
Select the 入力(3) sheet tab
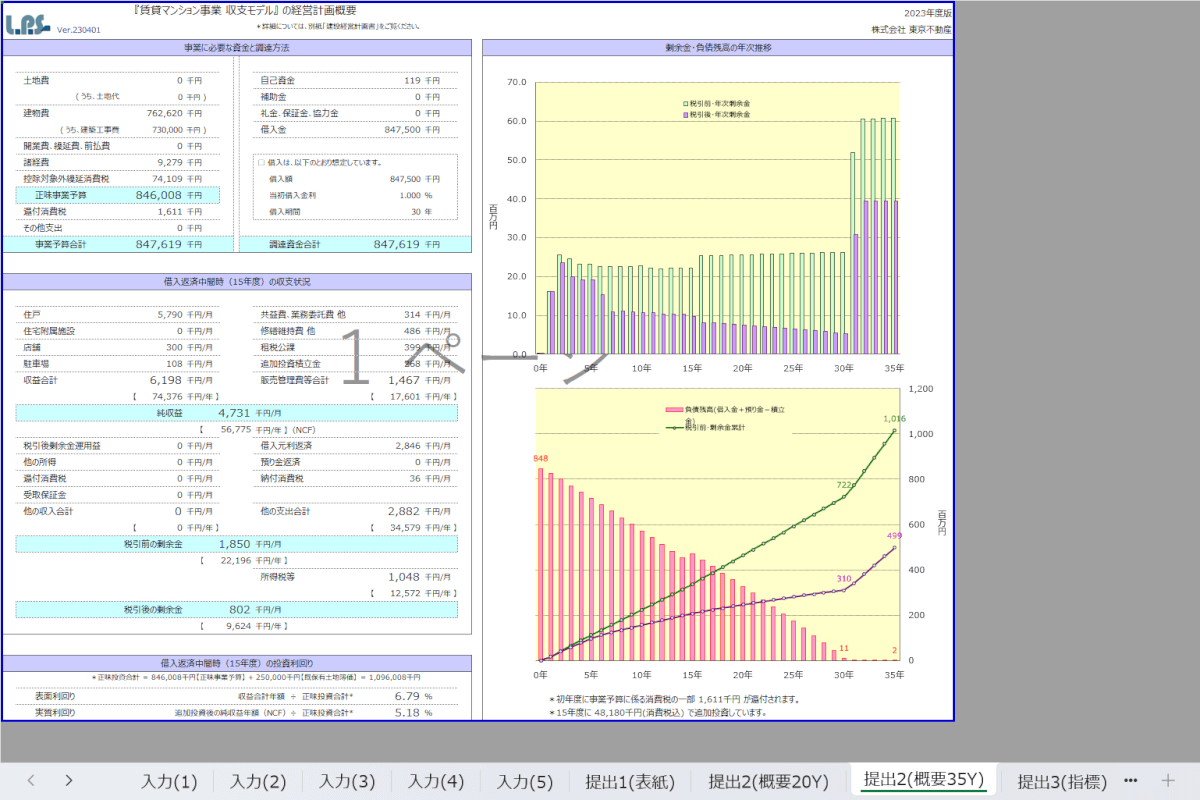pyautogui.click(x=347, y=781)
